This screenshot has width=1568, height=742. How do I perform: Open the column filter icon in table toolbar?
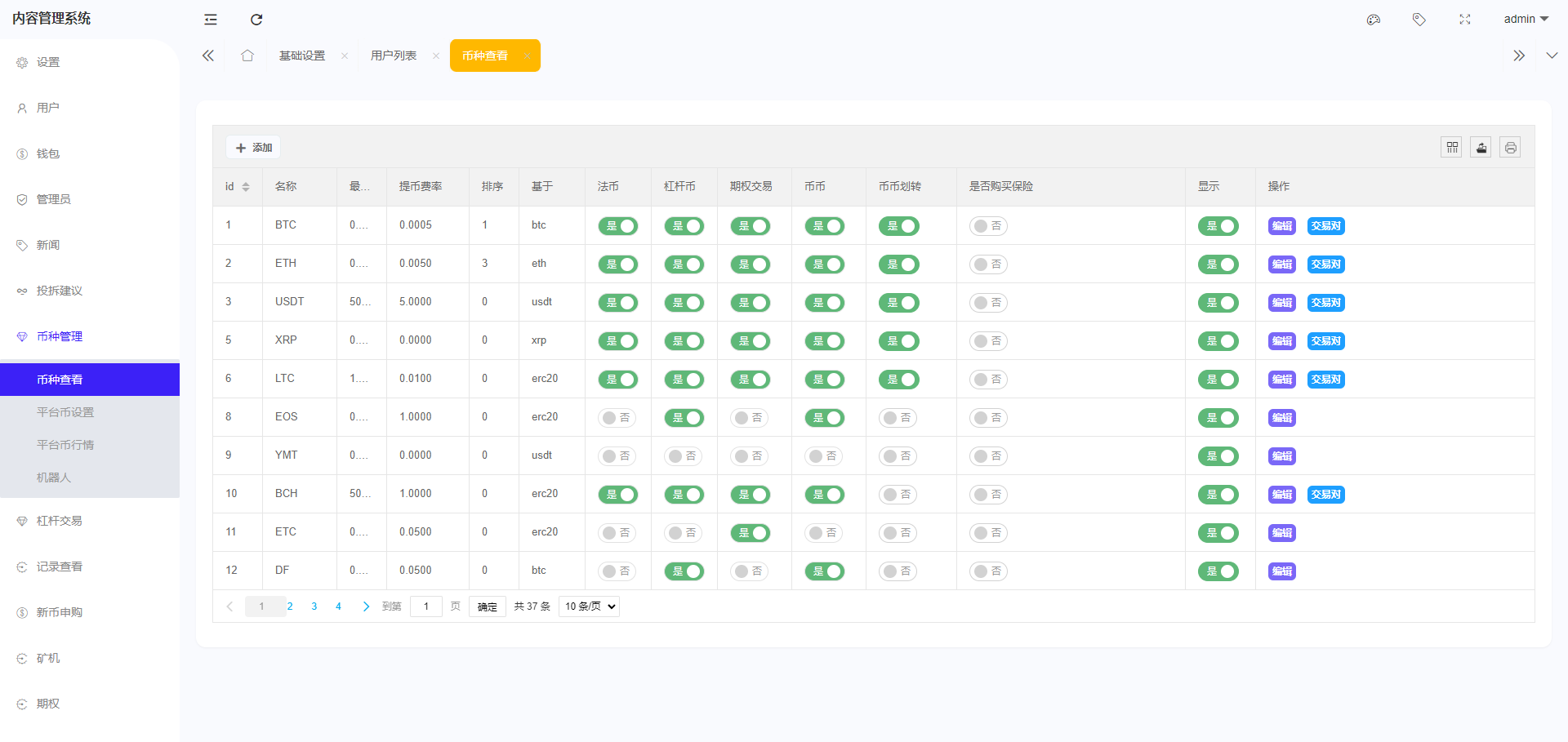1451,148
